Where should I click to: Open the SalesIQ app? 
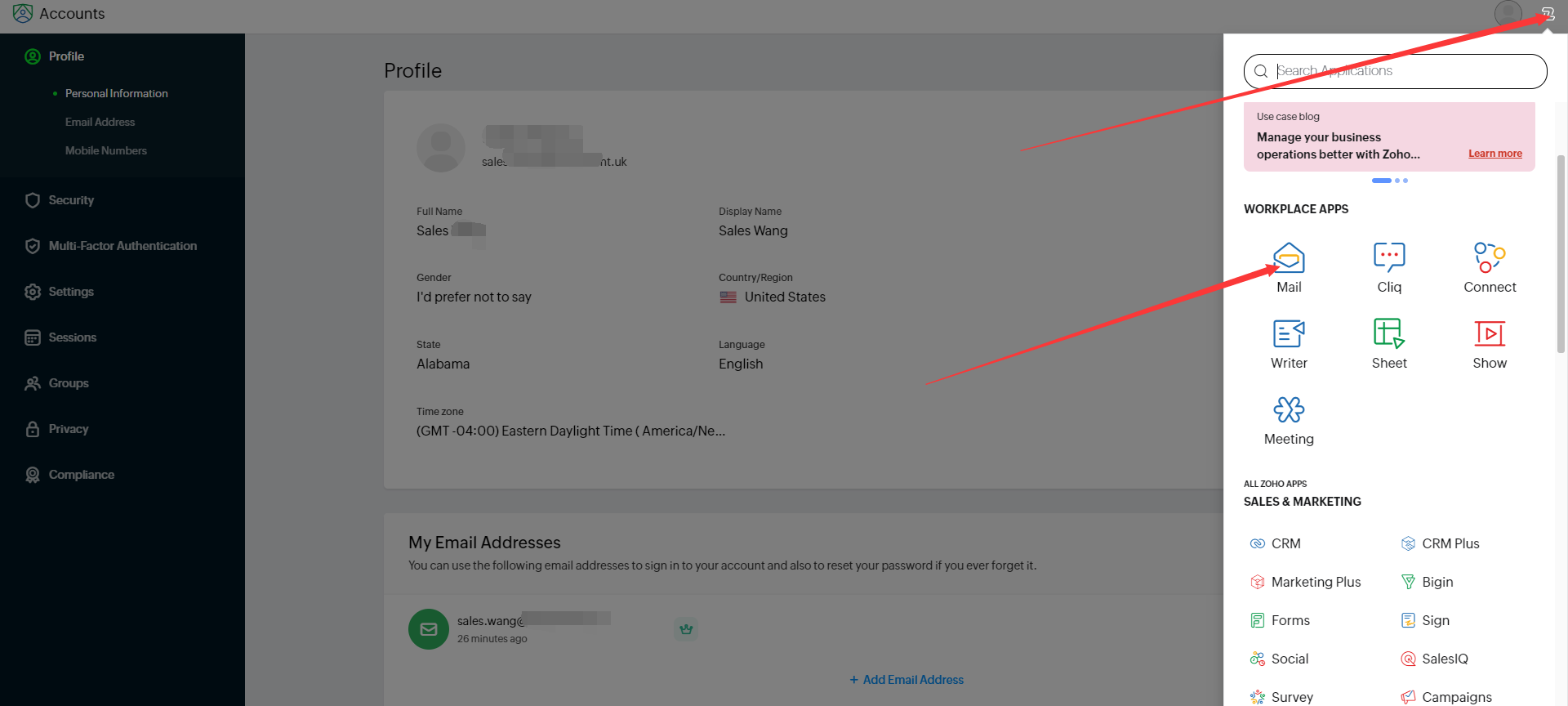tap(1435, 659)
